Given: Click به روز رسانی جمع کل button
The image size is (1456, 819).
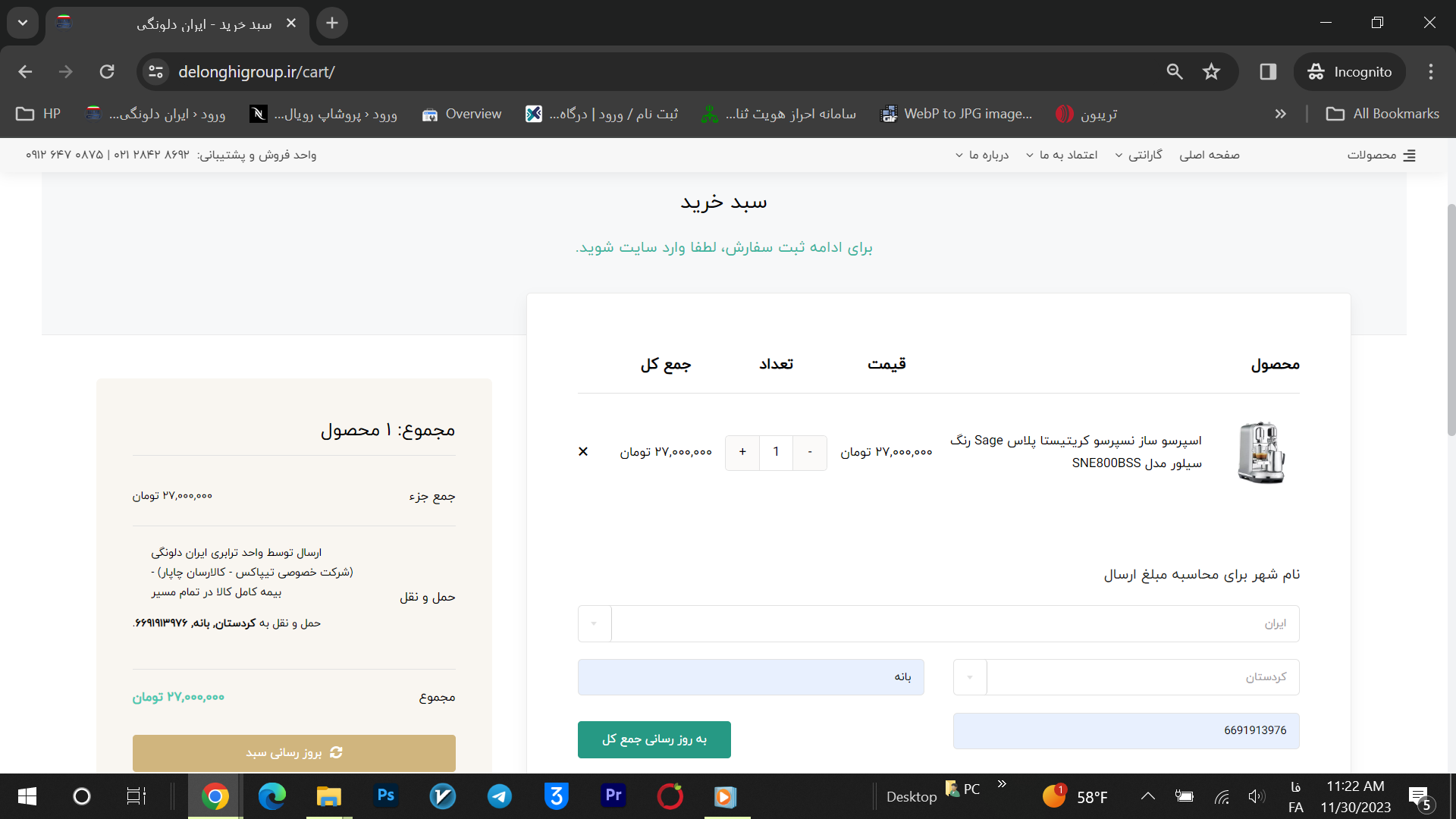Looking at the screenshot, I should click(x=654, y=739).
